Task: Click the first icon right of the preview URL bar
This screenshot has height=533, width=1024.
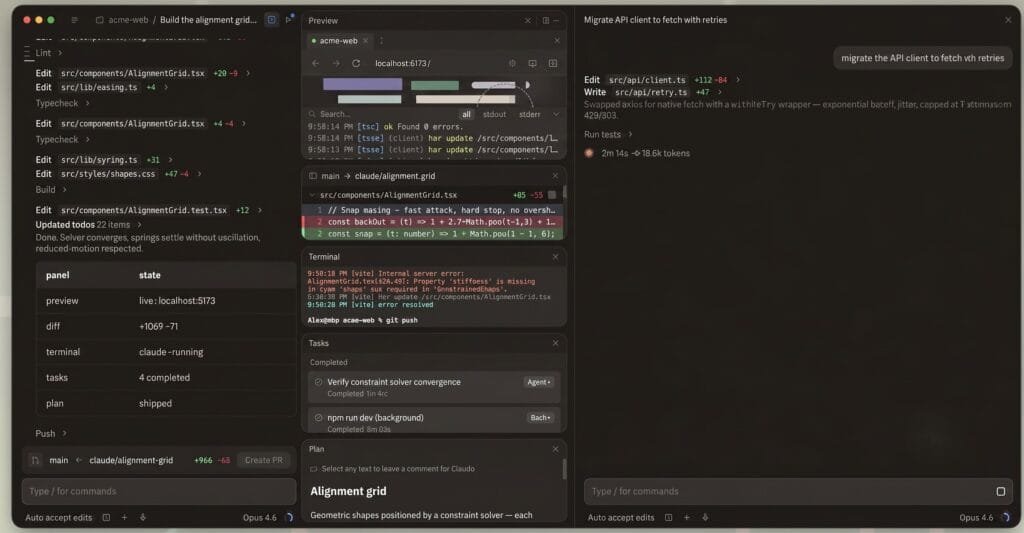Action: click(513, 63)
